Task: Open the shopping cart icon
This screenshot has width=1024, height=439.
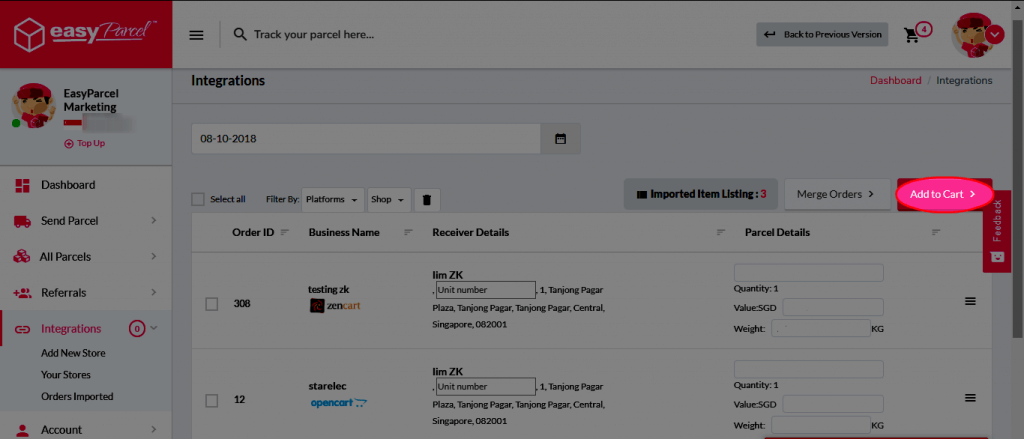Action: [912, 35]
